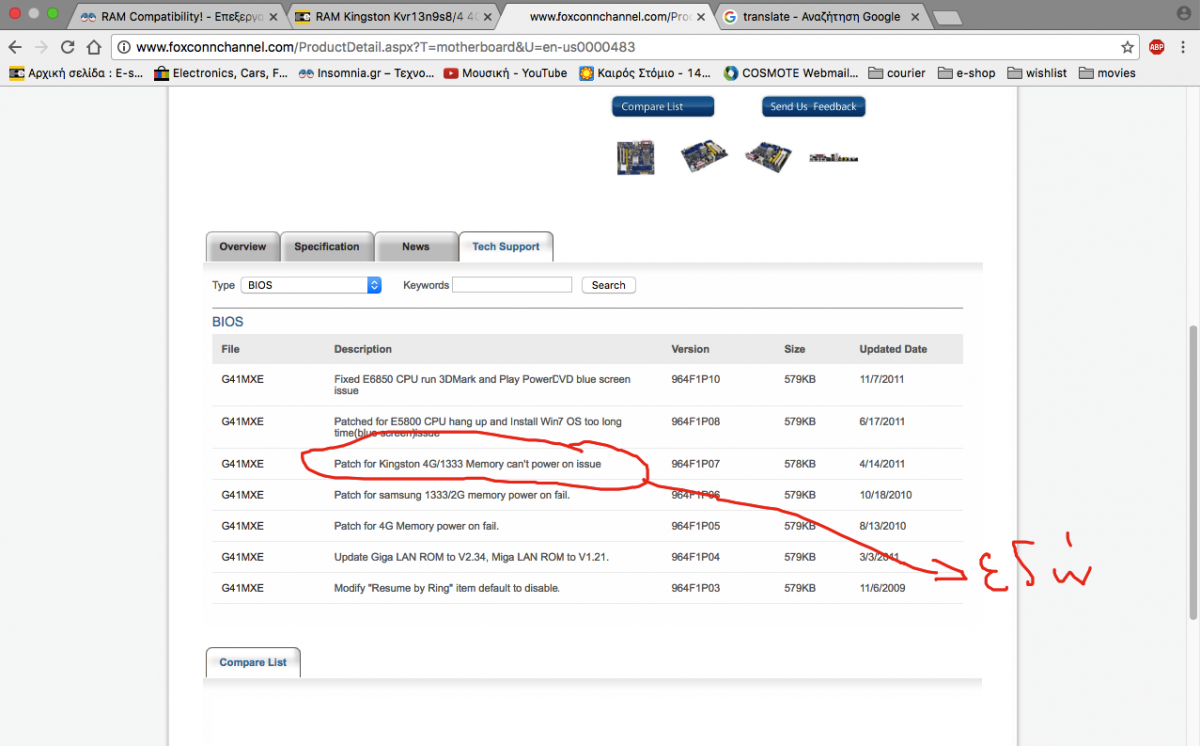1200x746 pixels.
Task: Click the date 6/17/2011
Action: point(882,422)
